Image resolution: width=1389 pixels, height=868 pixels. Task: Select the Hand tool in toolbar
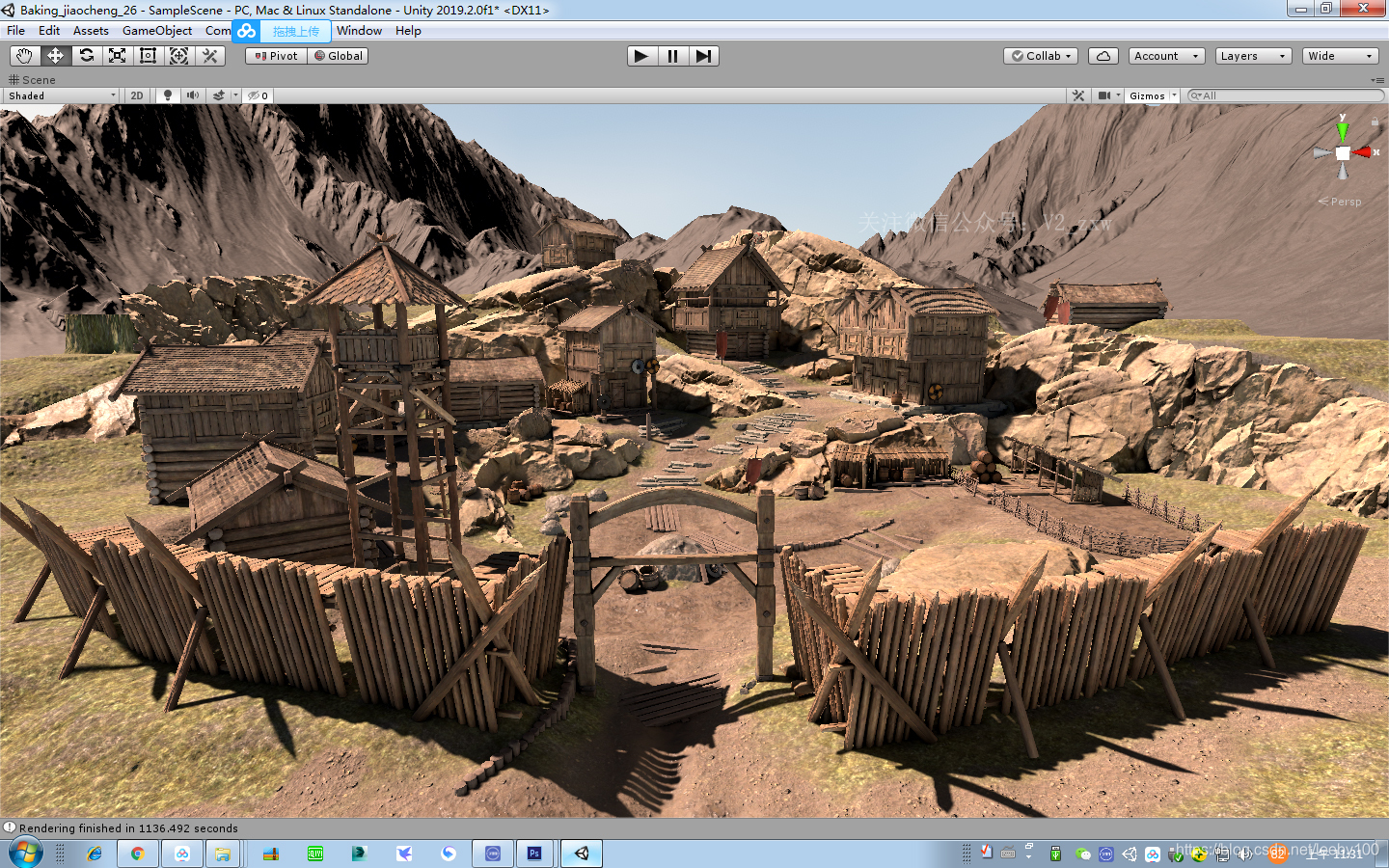tap(24, 56)
